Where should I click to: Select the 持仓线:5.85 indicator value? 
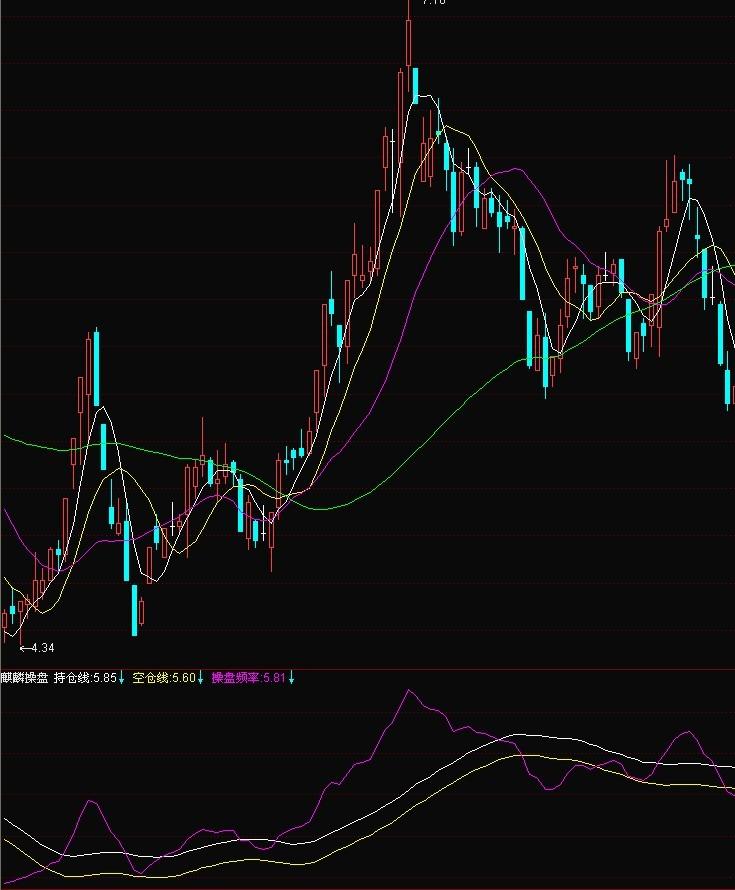point(85,678)
